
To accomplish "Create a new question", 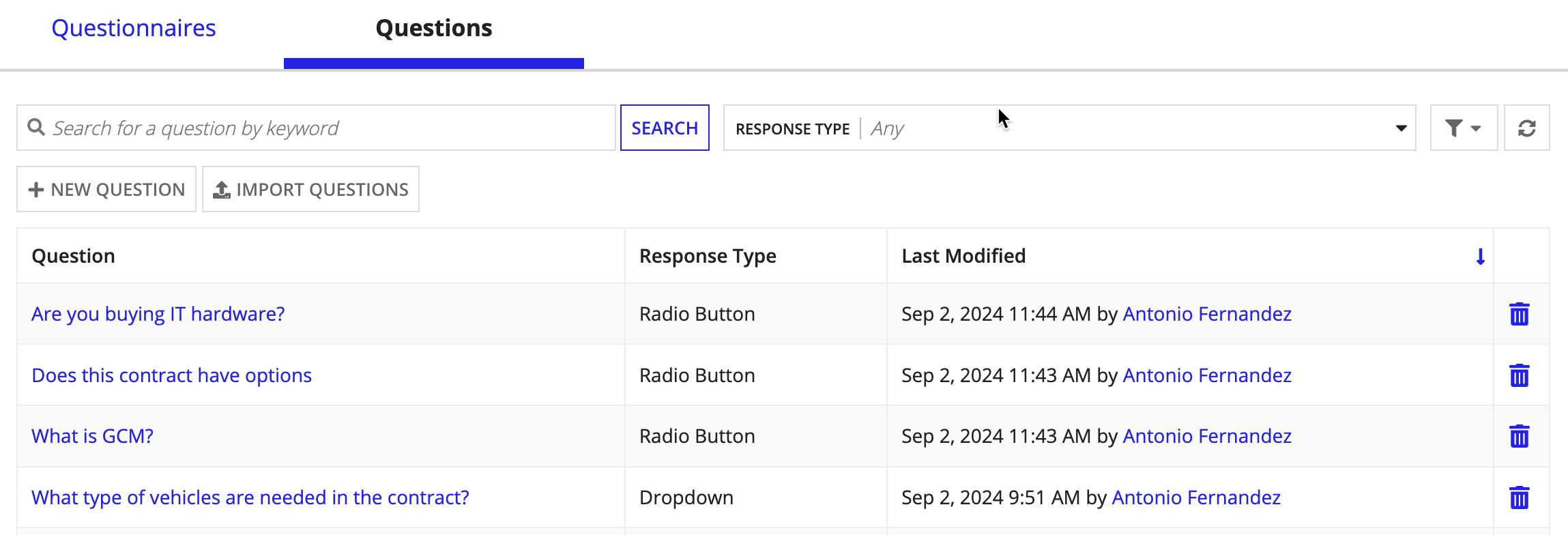I will (106, 189).
